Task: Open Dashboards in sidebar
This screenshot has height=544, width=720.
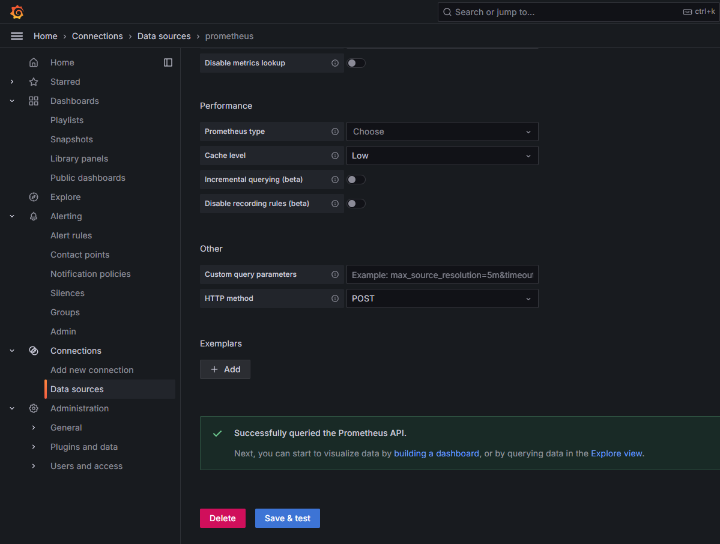Action: 74,101
